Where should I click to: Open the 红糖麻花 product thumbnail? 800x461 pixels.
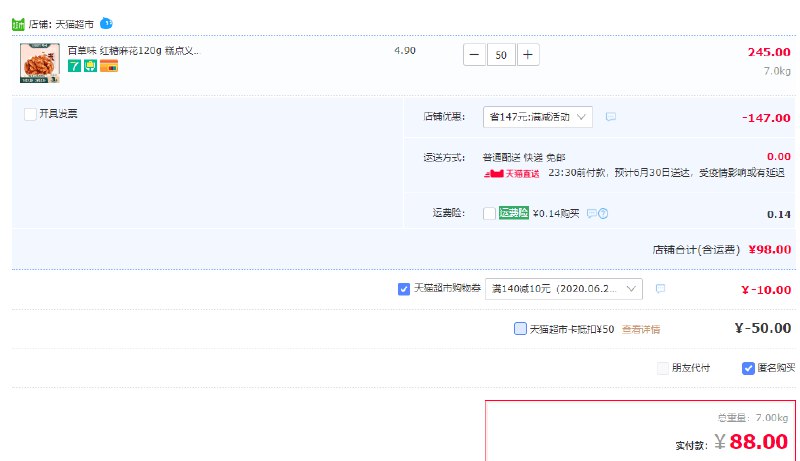tap(40, 63)
